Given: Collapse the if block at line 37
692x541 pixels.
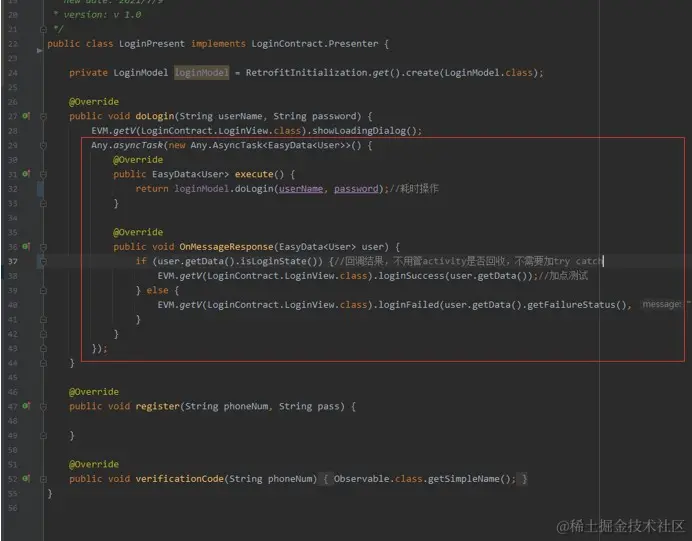Looking at the screenshot, I should click(x=43, y=261).
